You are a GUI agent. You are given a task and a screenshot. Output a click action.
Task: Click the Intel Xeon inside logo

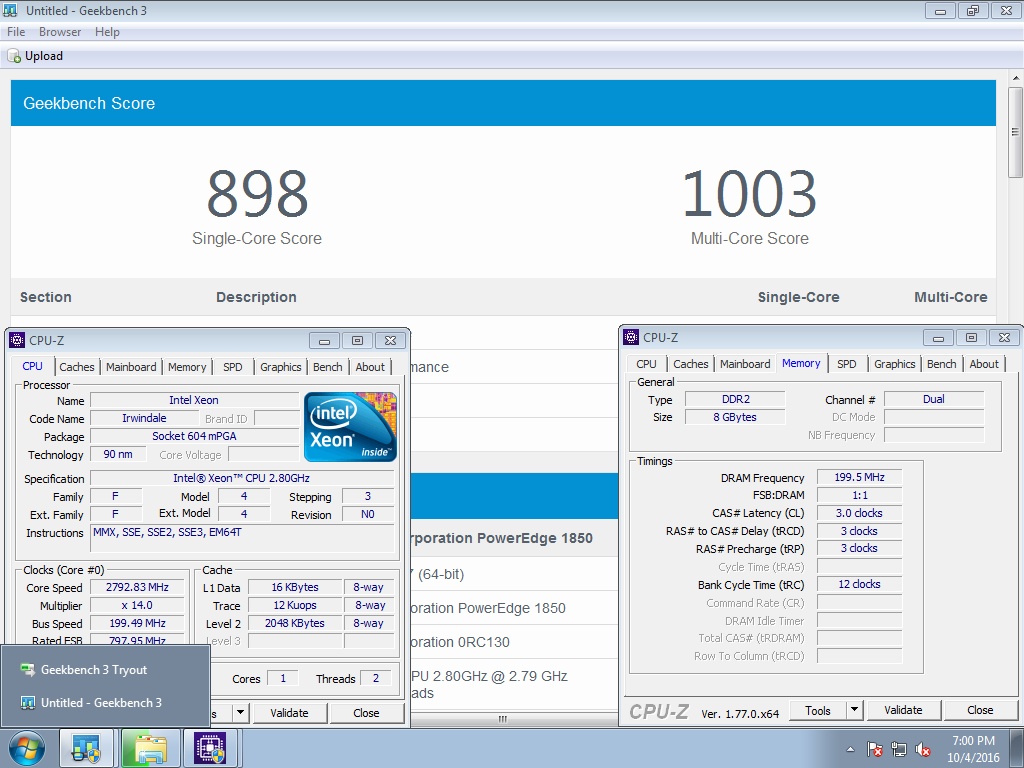350,426
